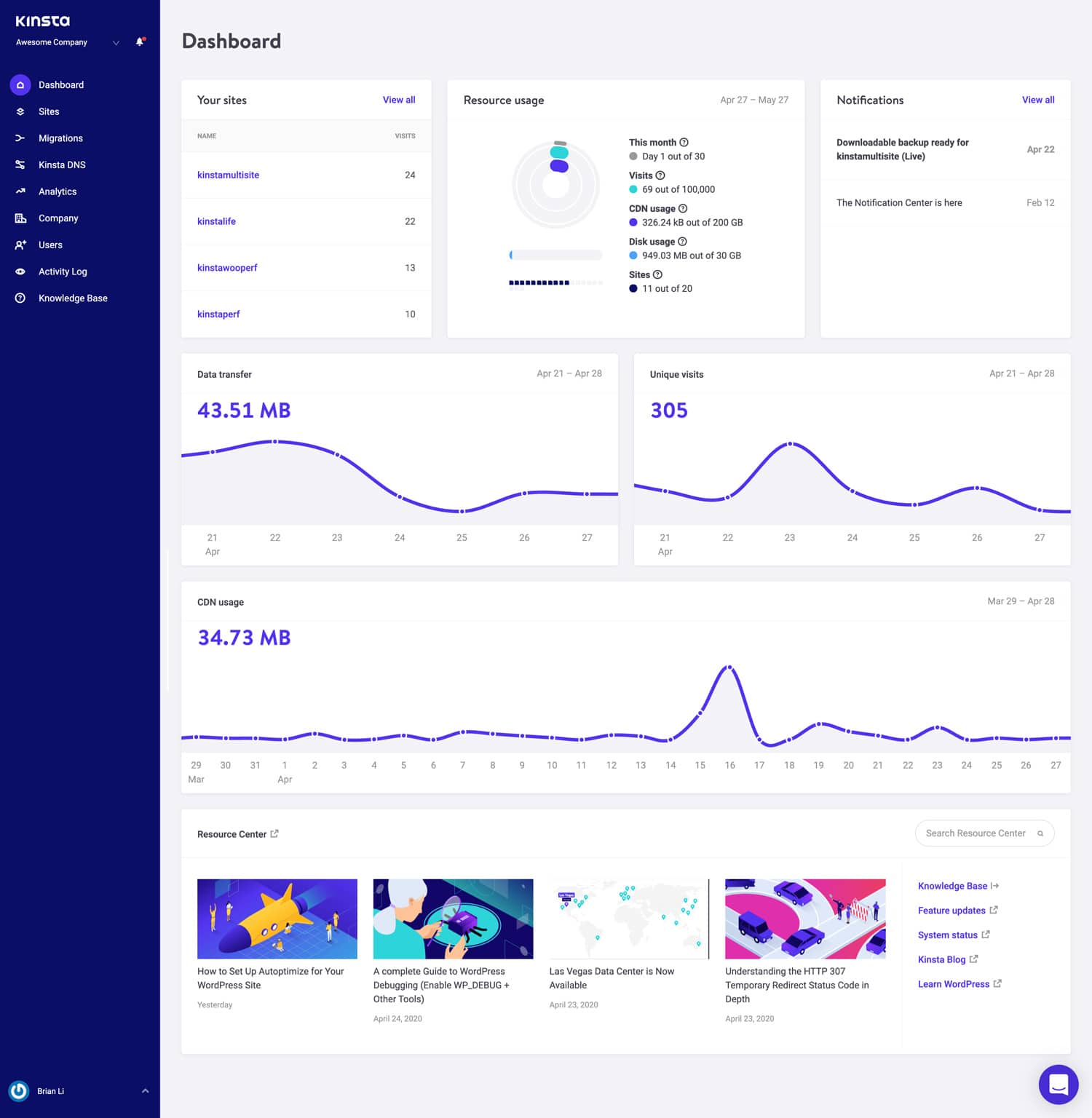
Task: Expand the Brian Li user menu
Action: (145, 1091)
